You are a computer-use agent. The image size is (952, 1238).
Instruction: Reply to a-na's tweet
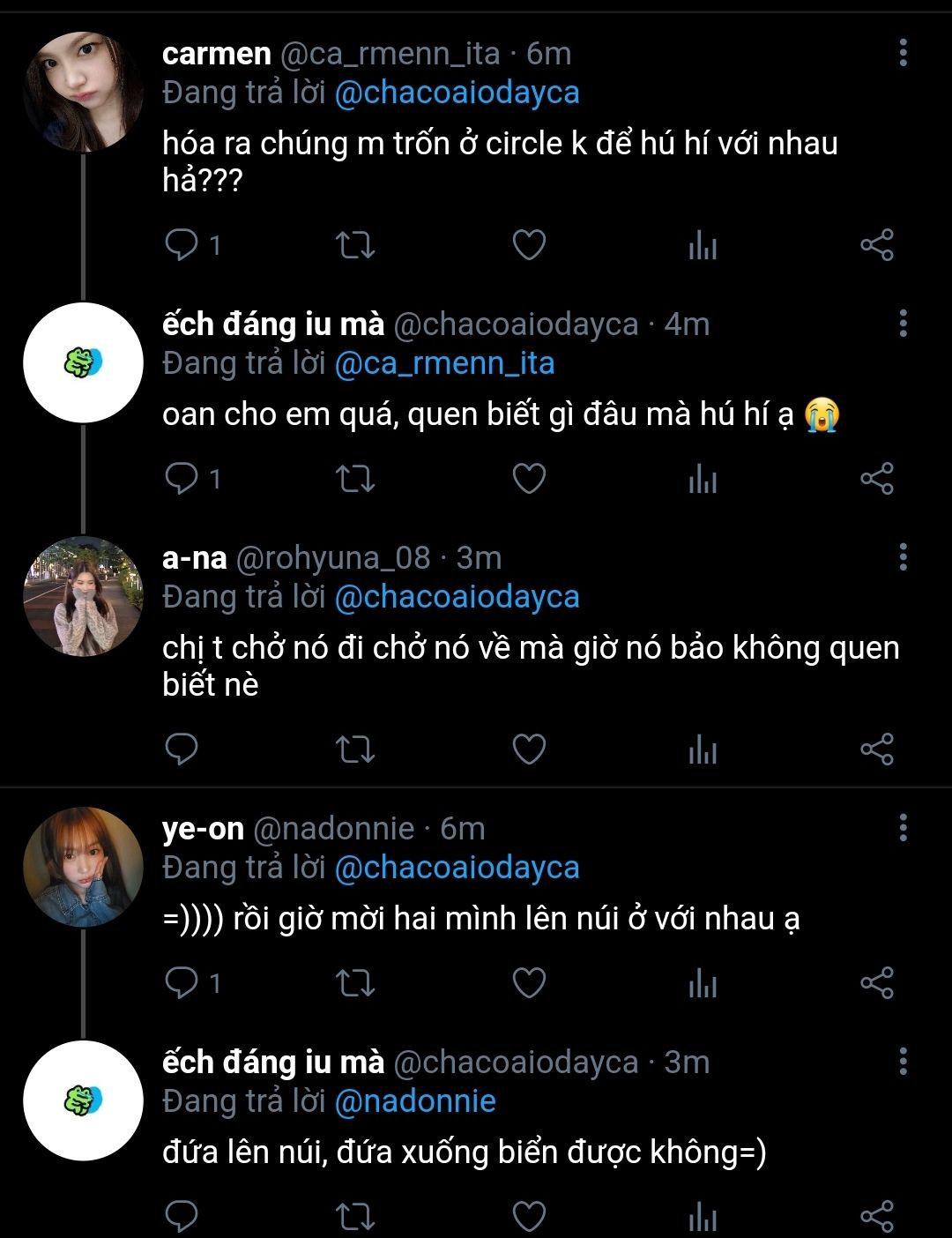point(182,749)
